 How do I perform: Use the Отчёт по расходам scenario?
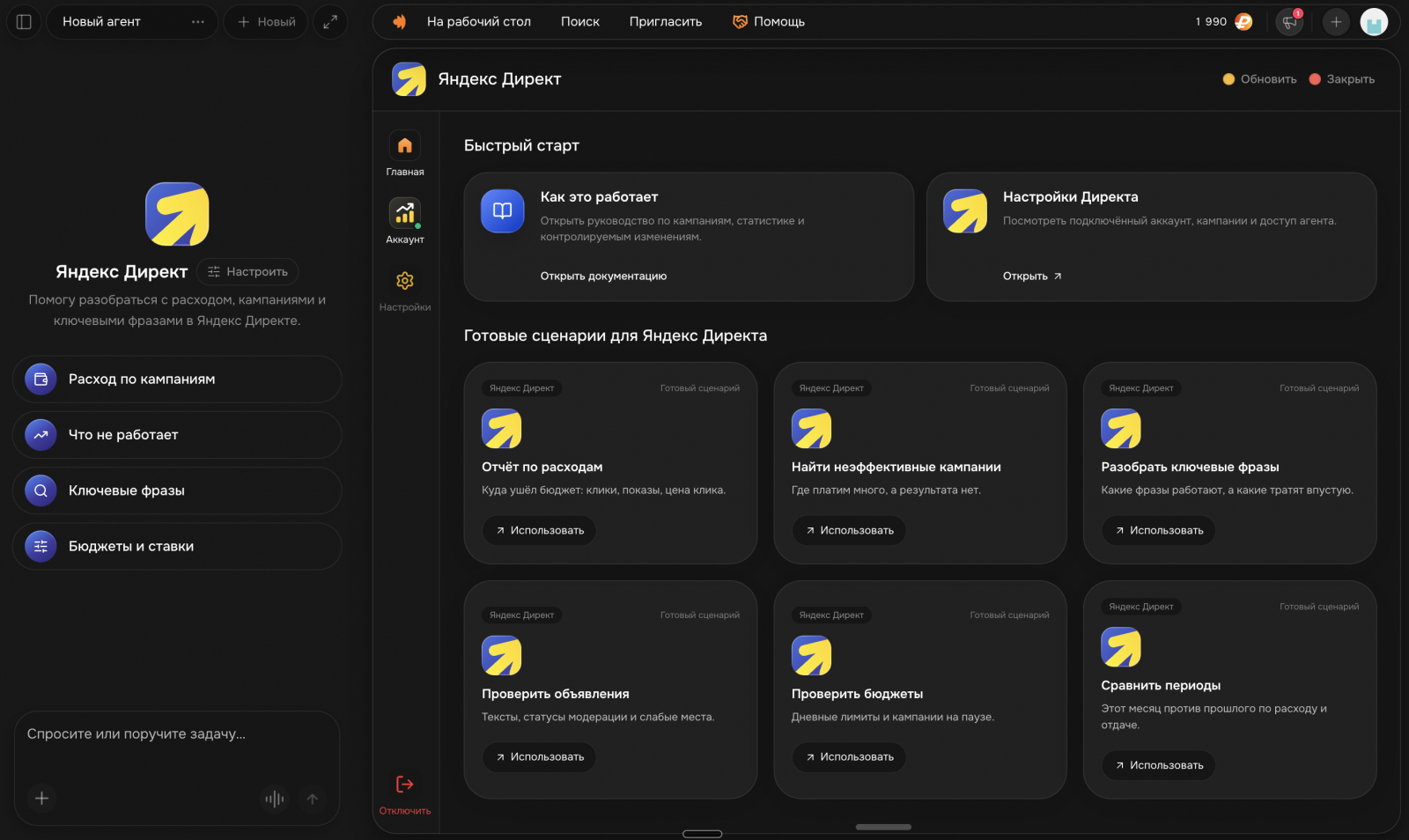[540, 530]
